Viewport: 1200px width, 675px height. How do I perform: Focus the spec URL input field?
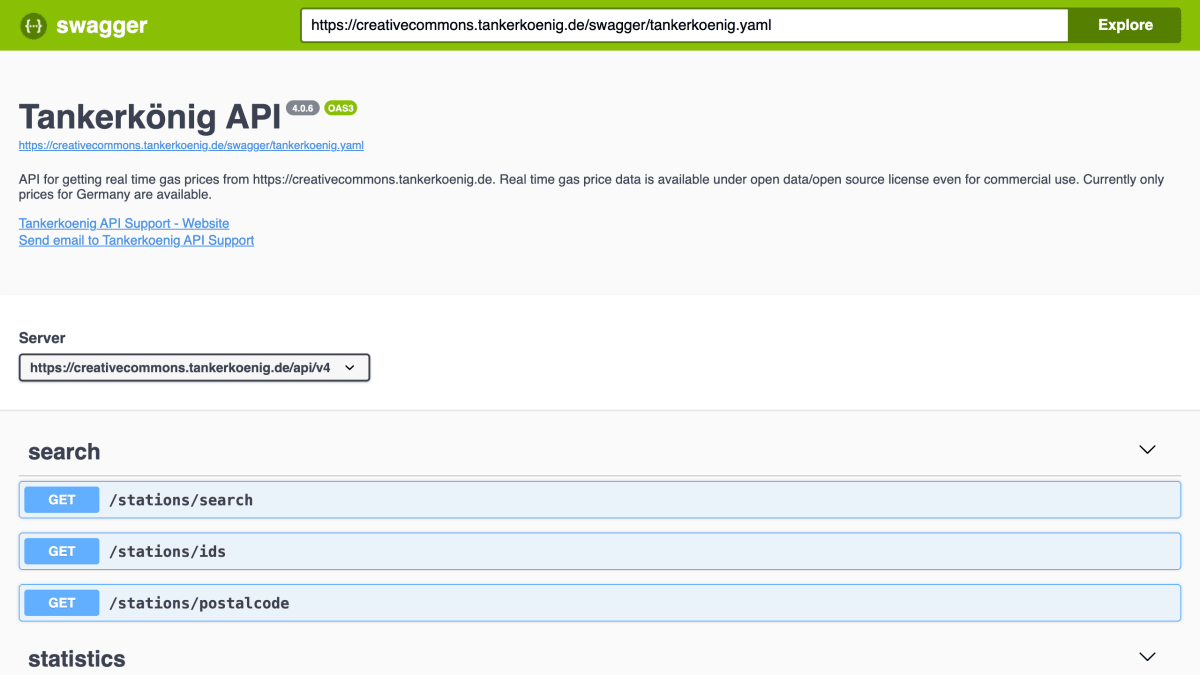(685, 25)
